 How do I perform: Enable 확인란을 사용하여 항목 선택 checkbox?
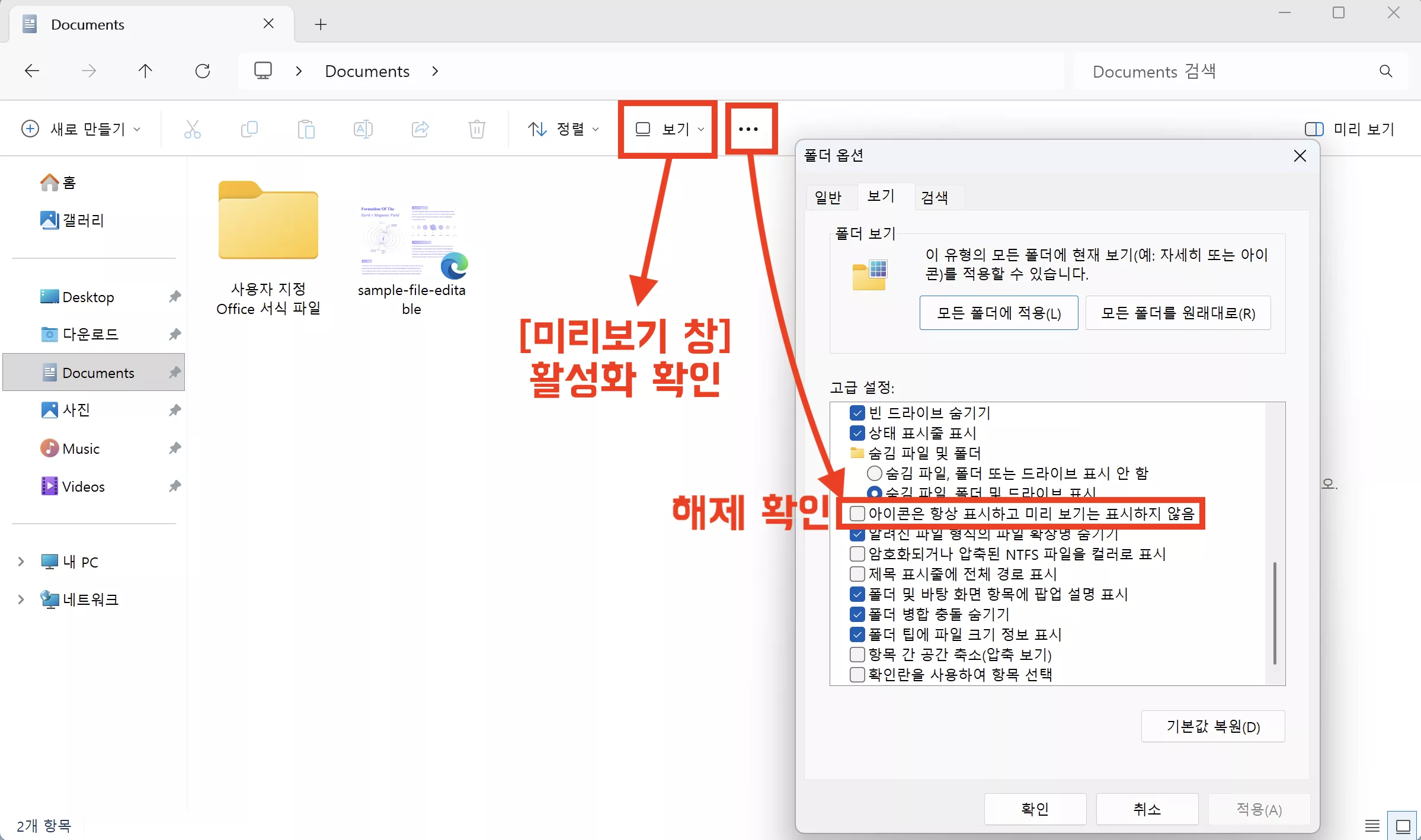tap(857, 675)
